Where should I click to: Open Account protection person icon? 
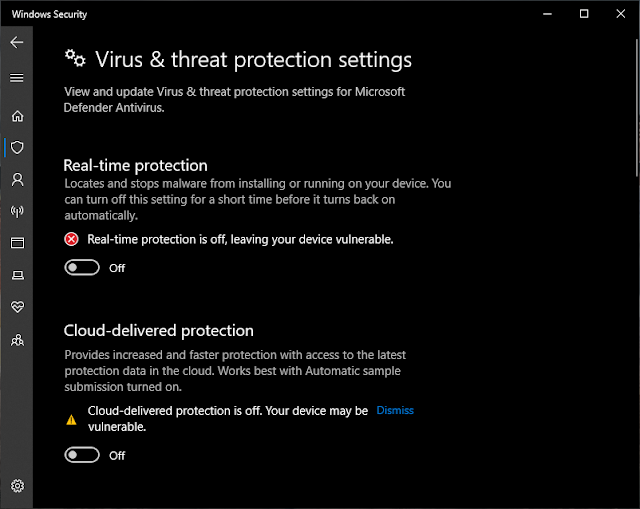pyautogui.click(x=17, y=179)
